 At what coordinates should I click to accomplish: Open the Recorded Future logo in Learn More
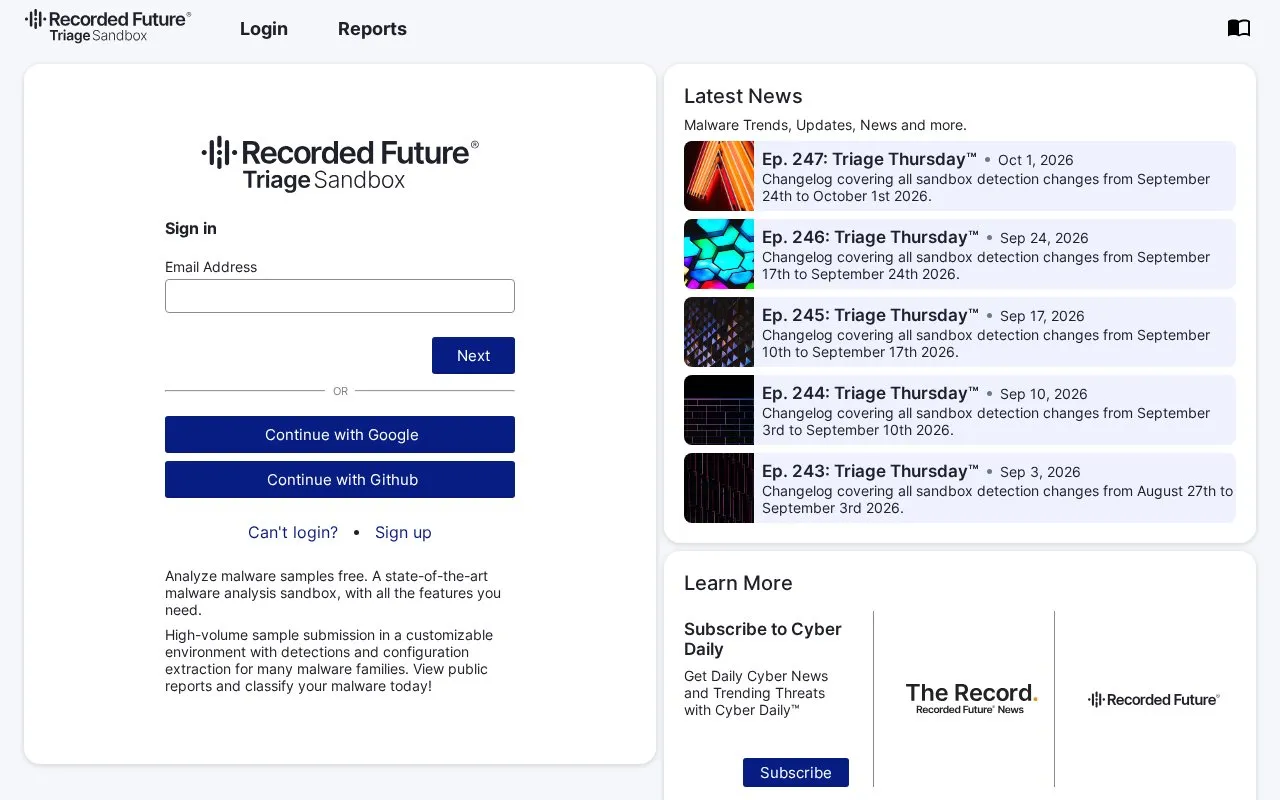click(1154, 699)
